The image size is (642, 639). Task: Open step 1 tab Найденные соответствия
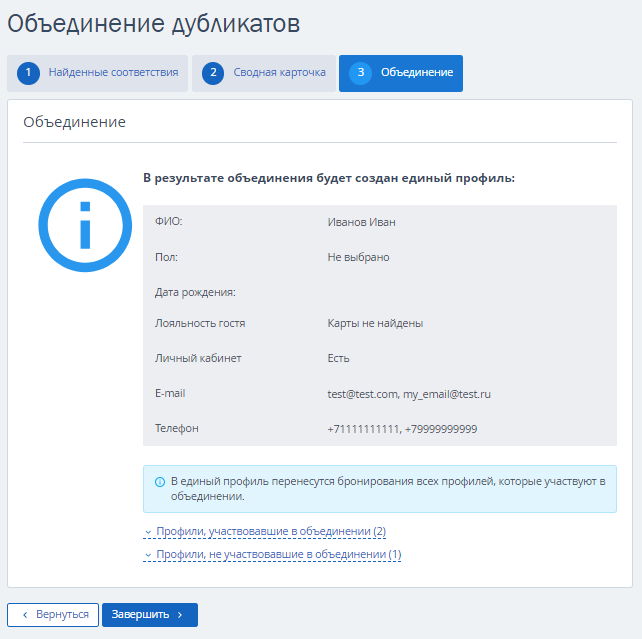click(97, 73)
